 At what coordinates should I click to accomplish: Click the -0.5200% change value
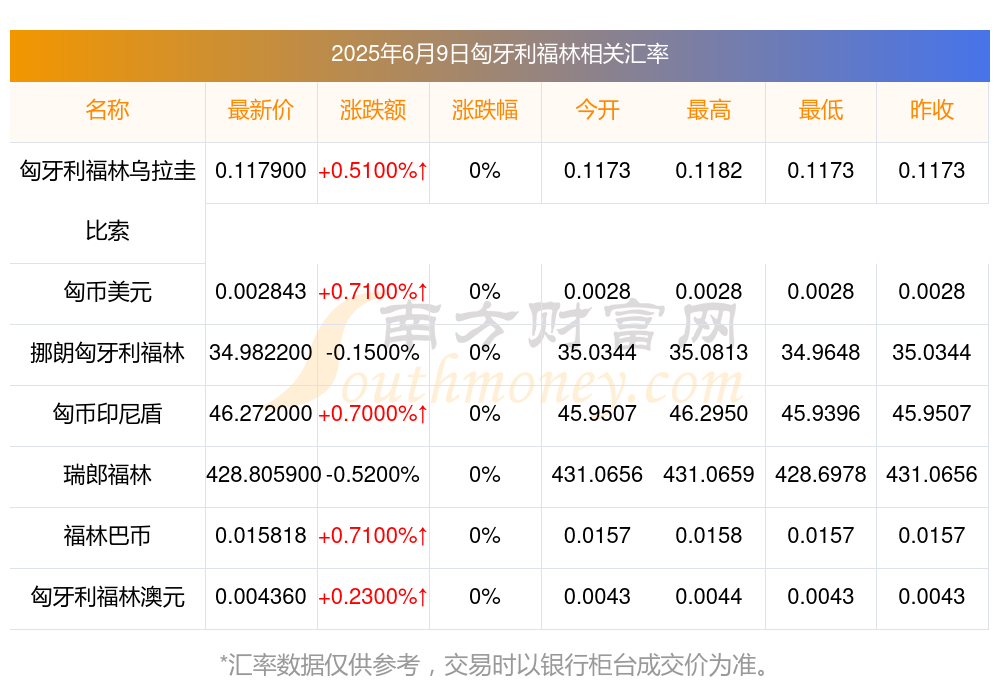pos(373,475)
